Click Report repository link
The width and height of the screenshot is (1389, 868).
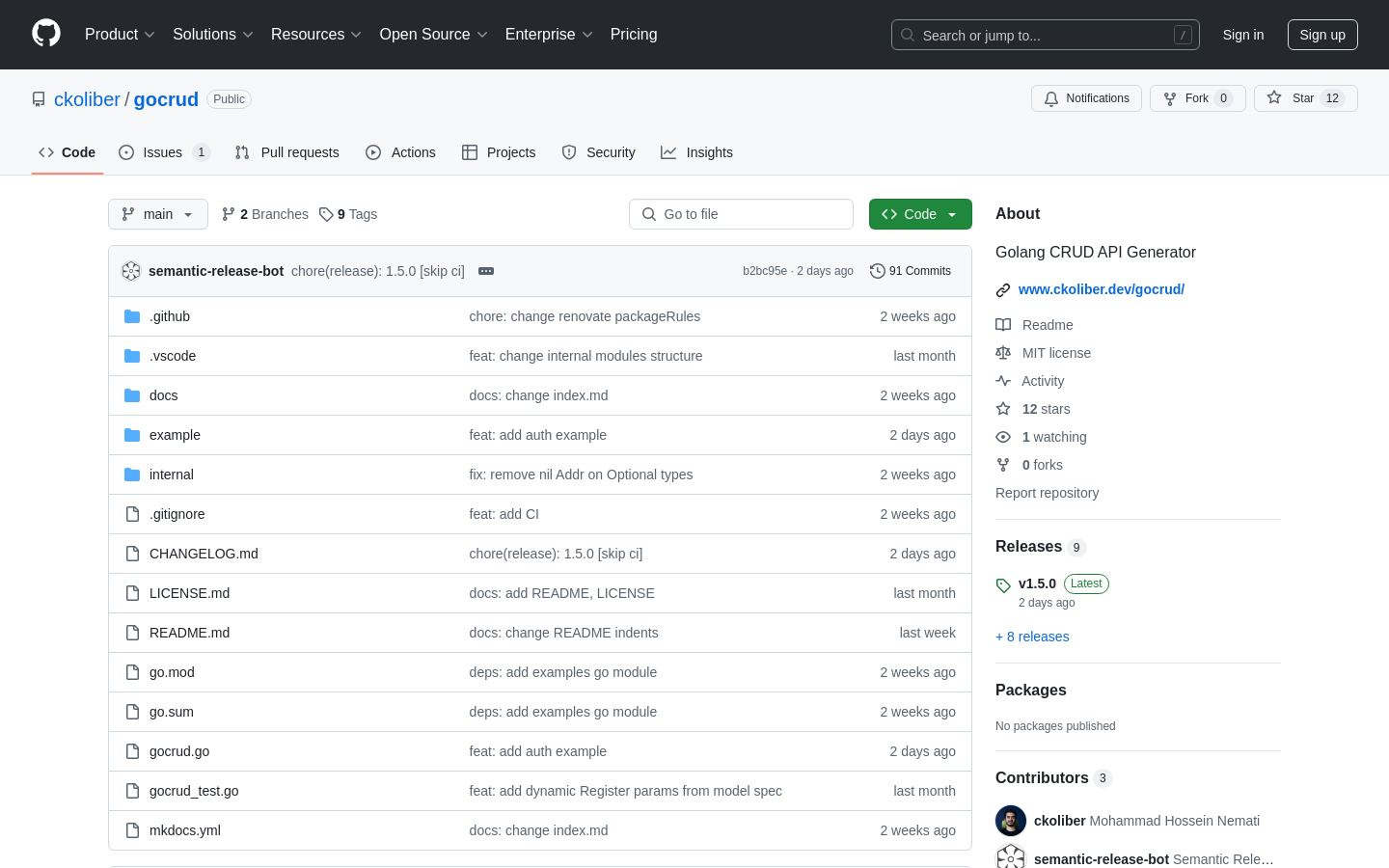coord(1047,493)
